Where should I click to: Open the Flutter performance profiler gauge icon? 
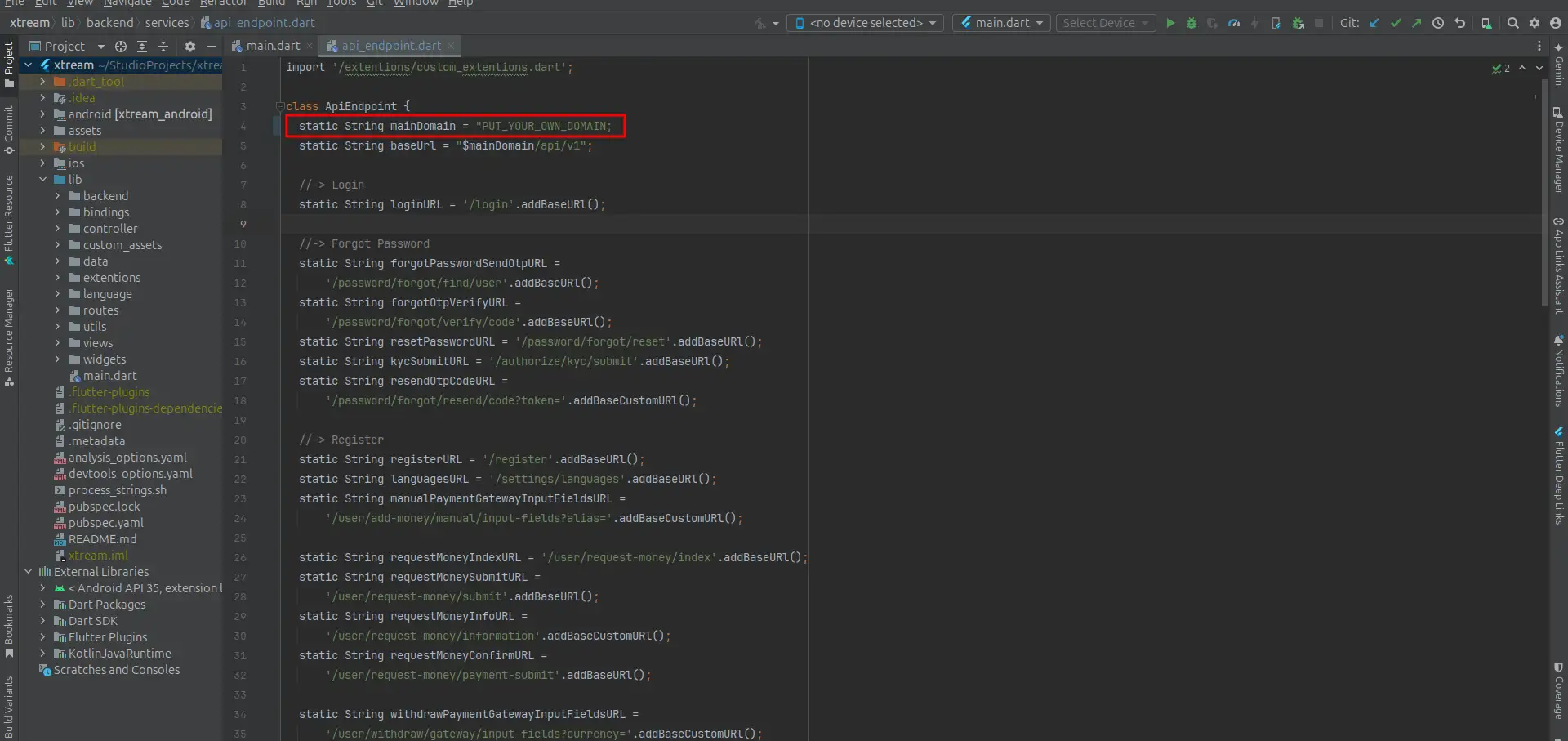(1234, 23)
